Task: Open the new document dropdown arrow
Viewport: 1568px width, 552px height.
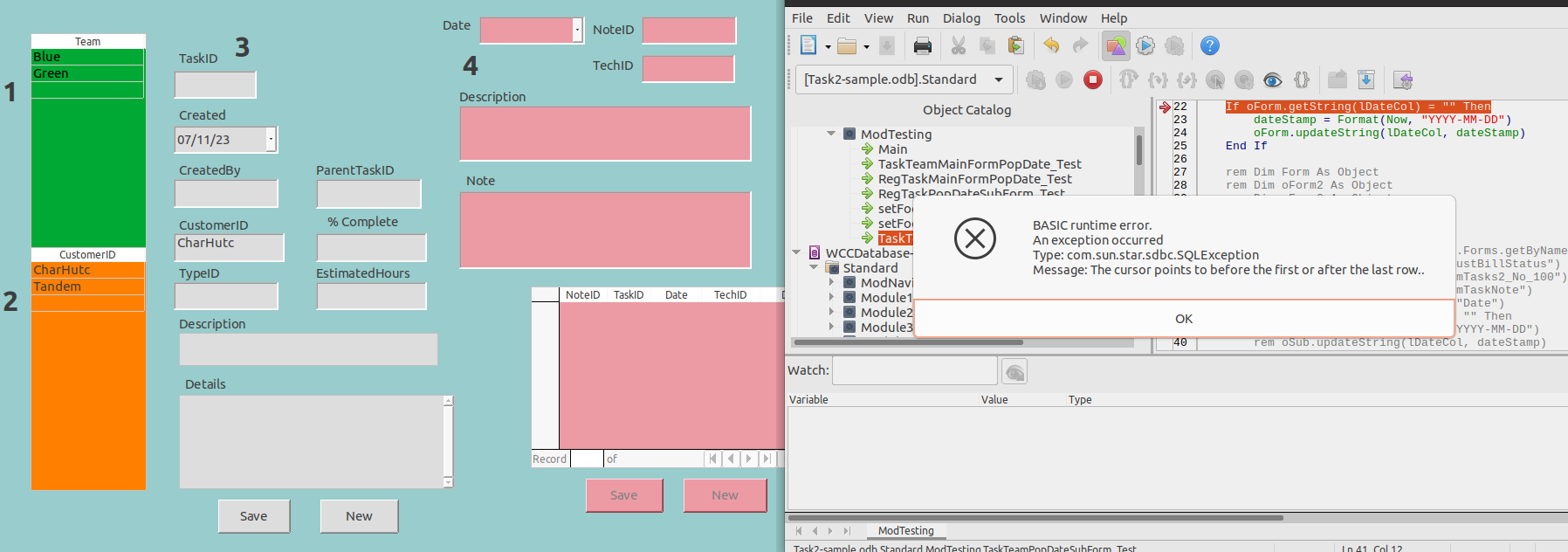Action: (x=828, y=46)
